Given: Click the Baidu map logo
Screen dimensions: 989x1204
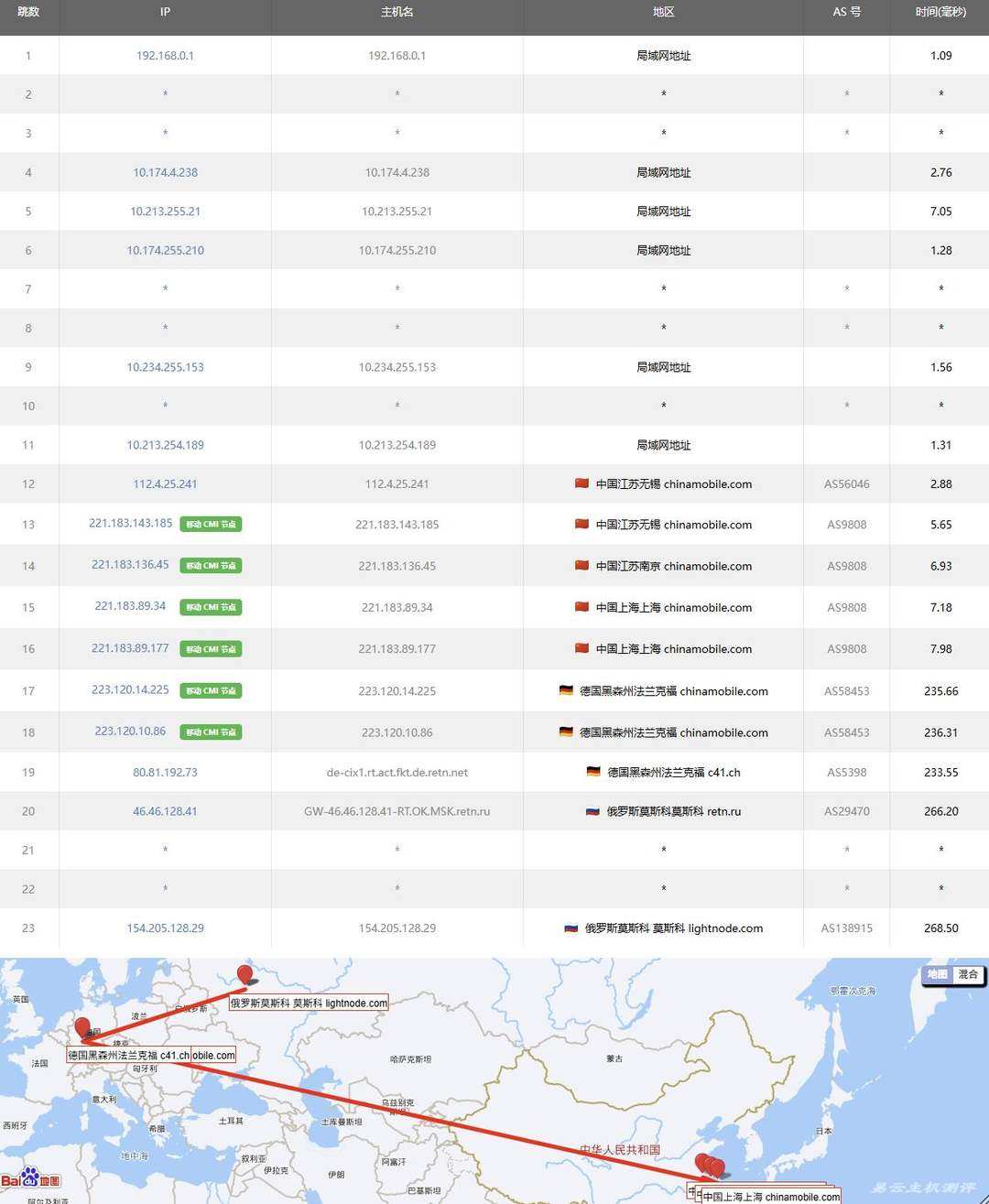Looking at the screenshot, I should (30, 1177).
